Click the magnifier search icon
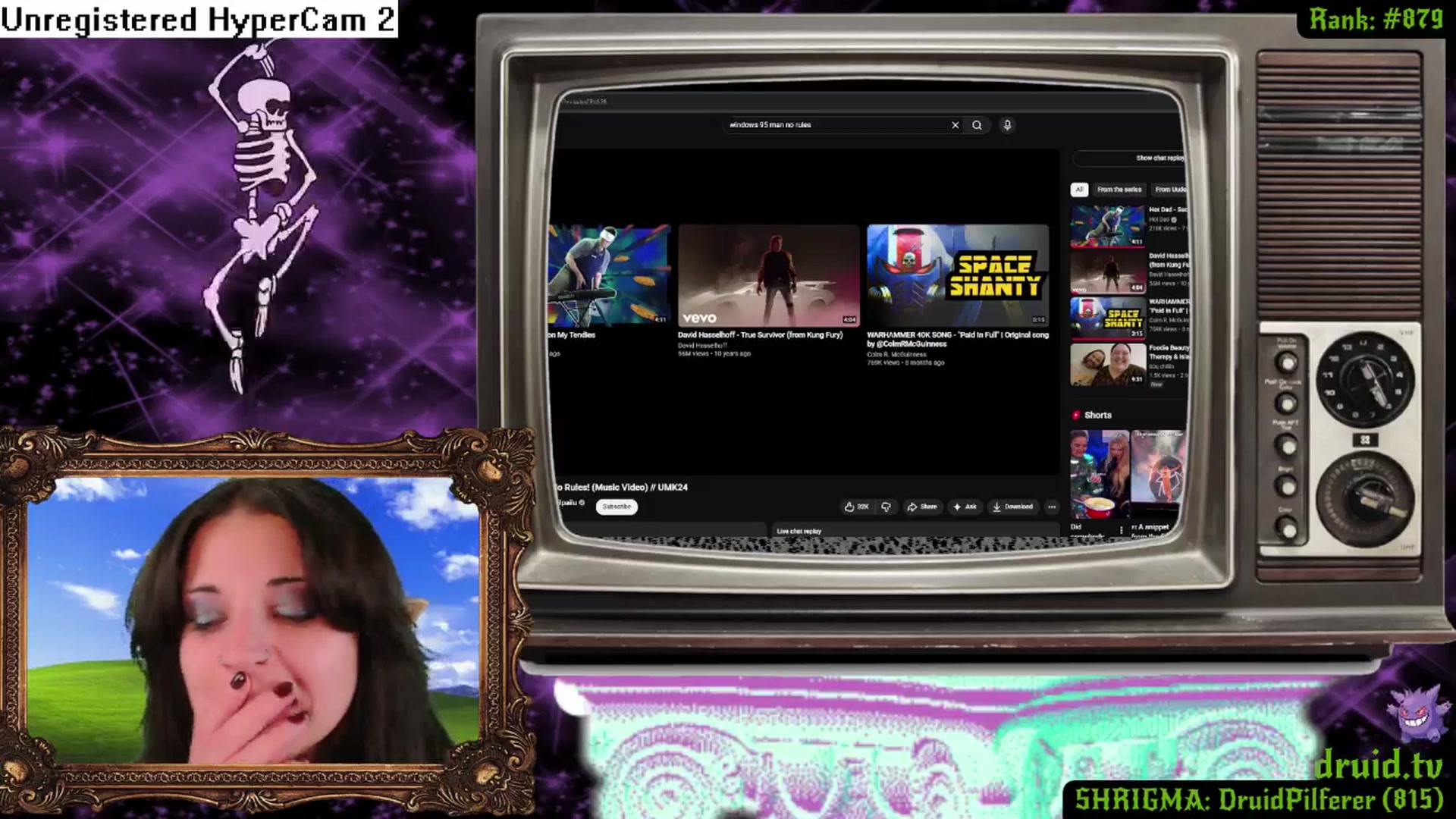This screenshot has width=1456, height=819. click(977, 125)
